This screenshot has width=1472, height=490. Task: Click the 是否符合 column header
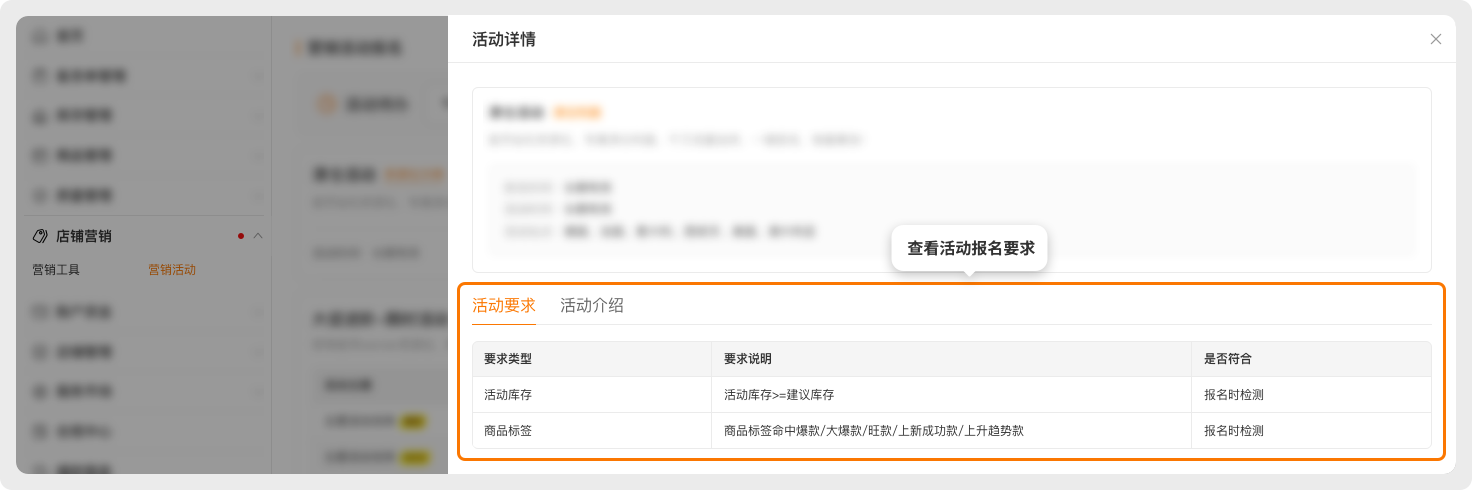pos(1228,359)
